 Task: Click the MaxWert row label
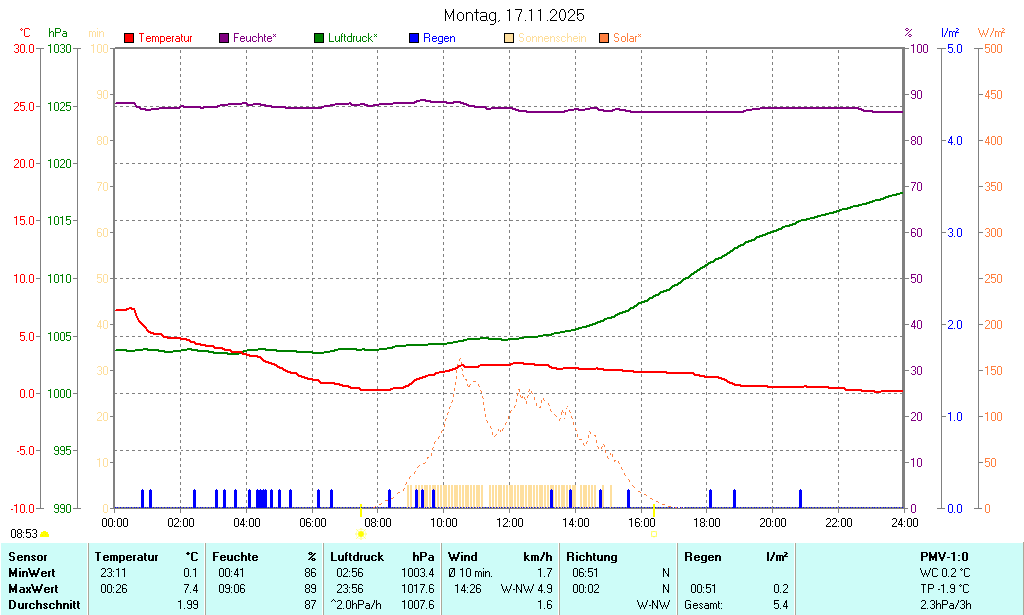[33, 588]
